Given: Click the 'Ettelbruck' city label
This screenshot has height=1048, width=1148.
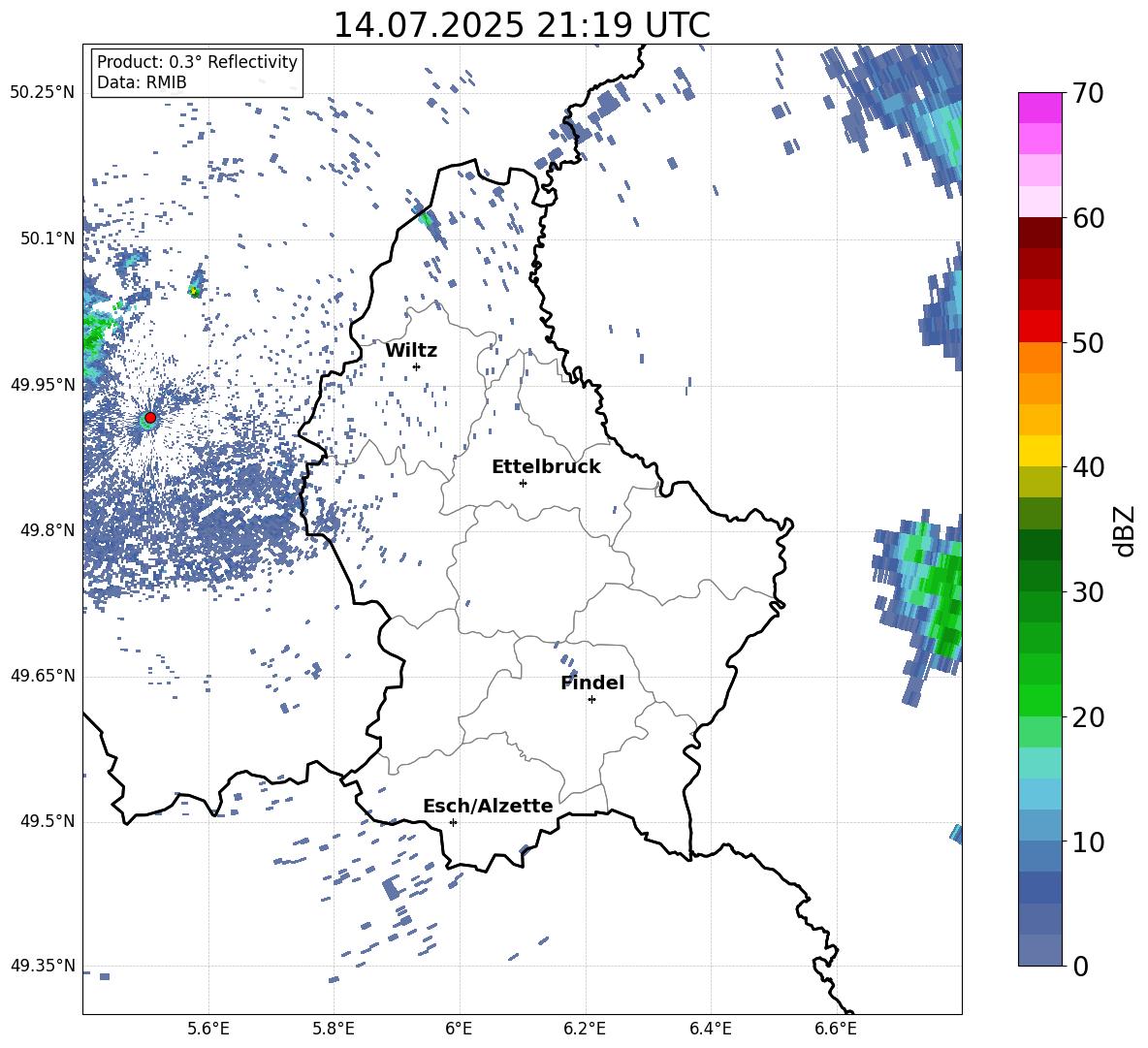Looking at the screenshot, I should [546, 467].
